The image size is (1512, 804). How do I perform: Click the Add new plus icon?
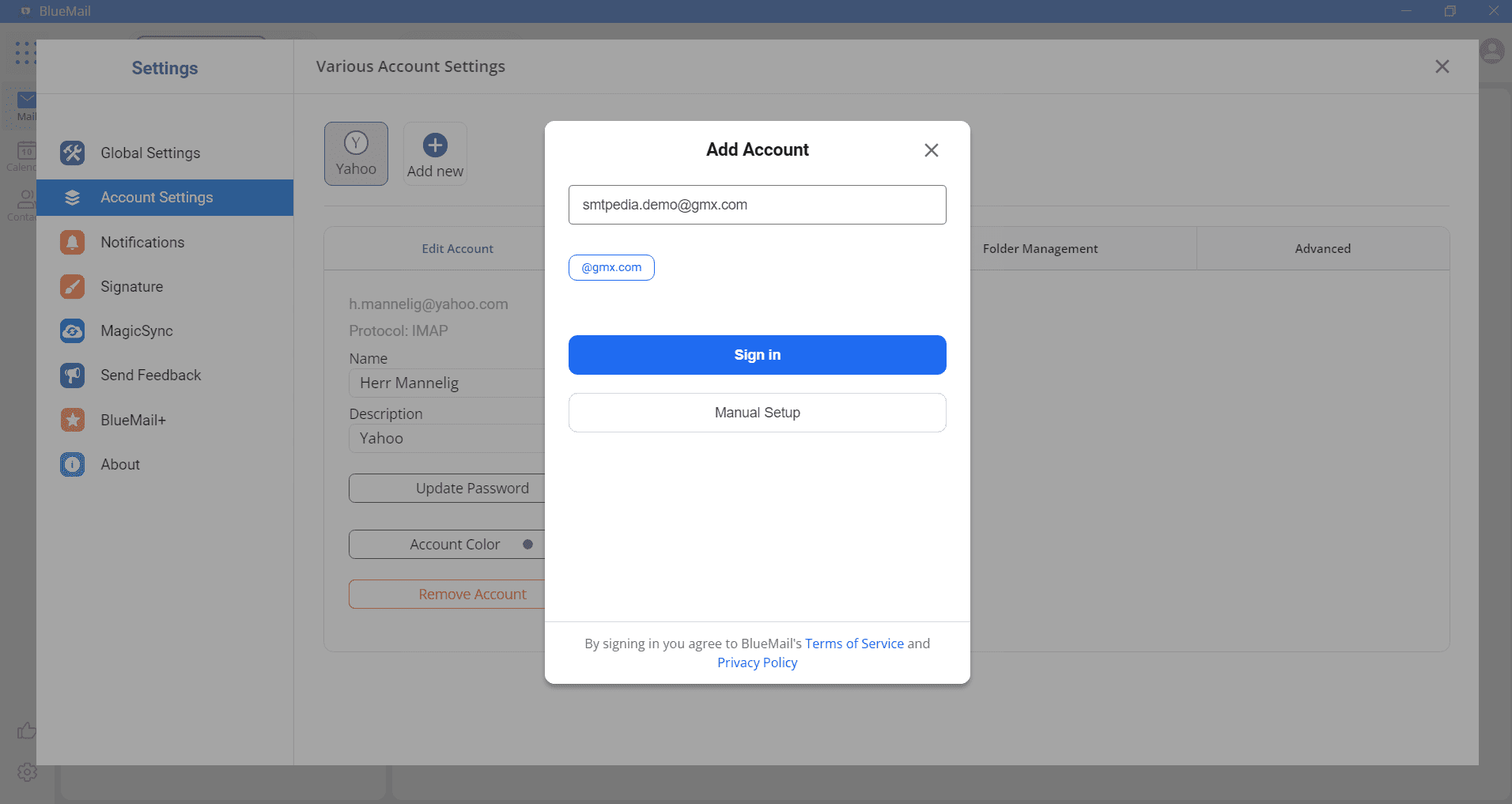[x=435, y=145]
